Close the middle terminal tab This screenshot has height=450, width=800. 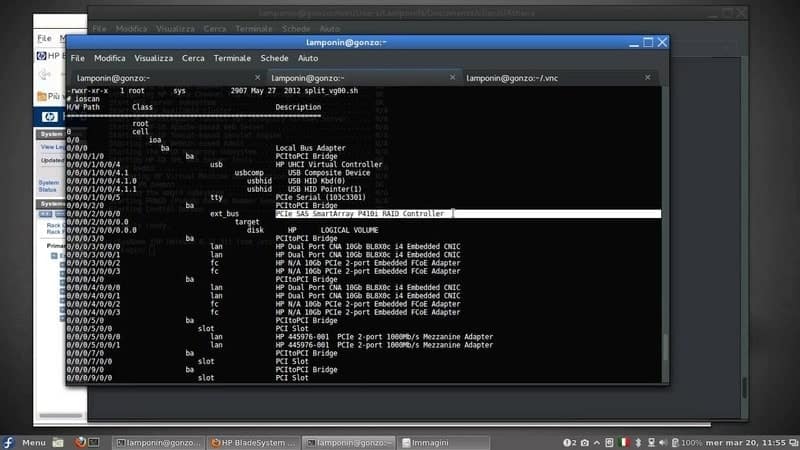pos(452,77)
